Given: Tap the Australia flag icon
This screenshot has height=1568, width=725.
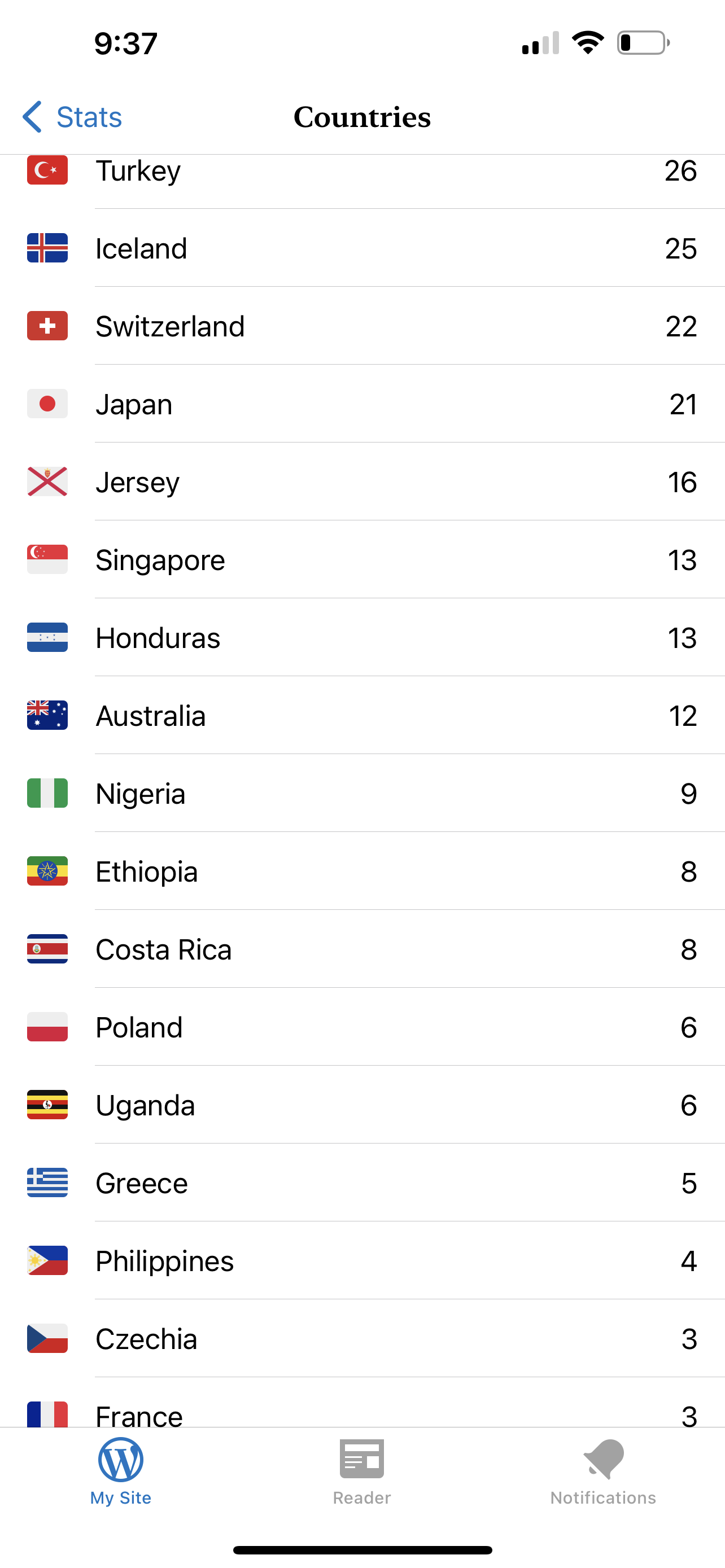Looking at the screenshot, I should tap(47, 716).
